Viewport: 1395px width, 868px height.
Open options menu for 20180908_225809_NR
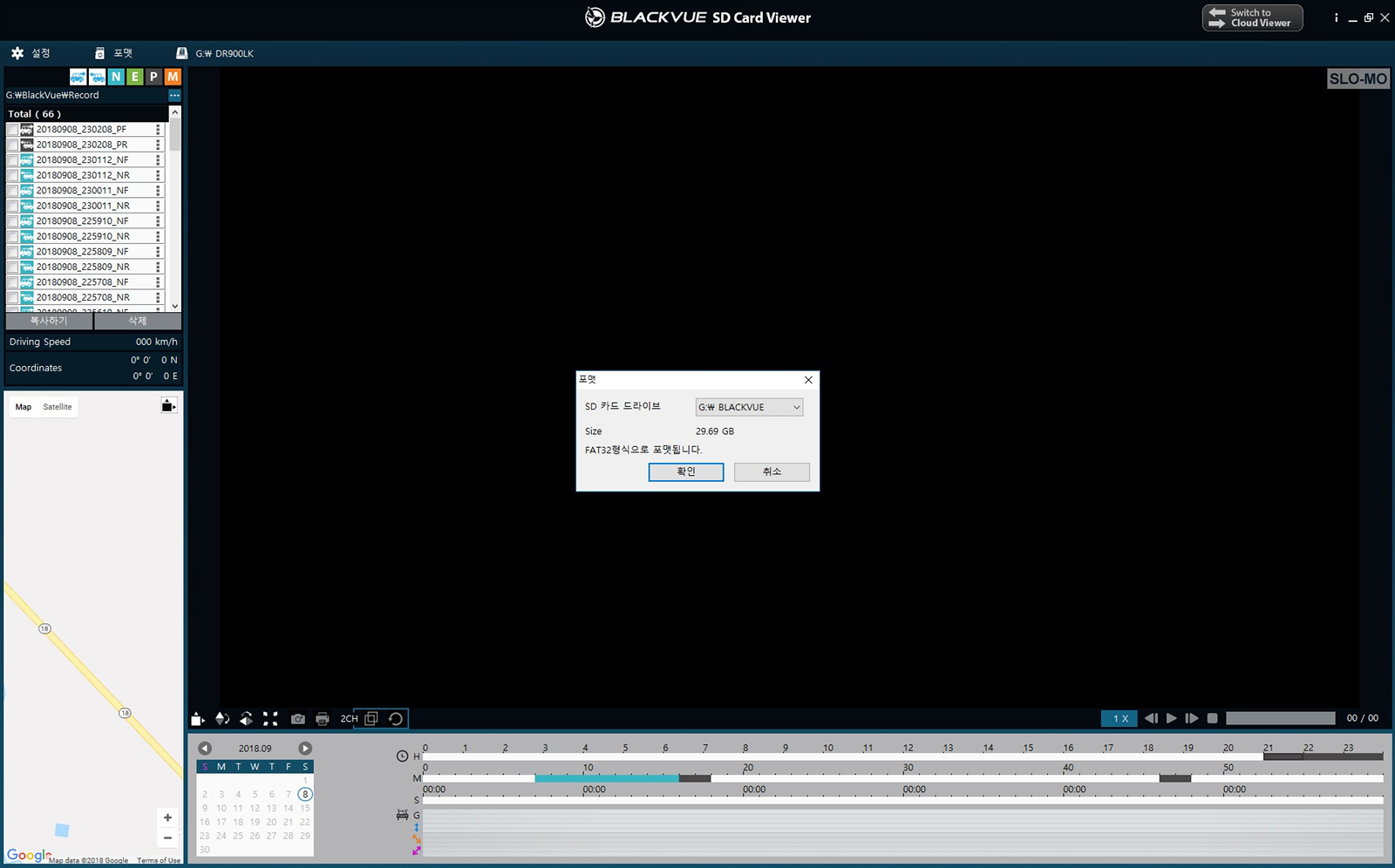pyautogui.click(x=158, y=267)
